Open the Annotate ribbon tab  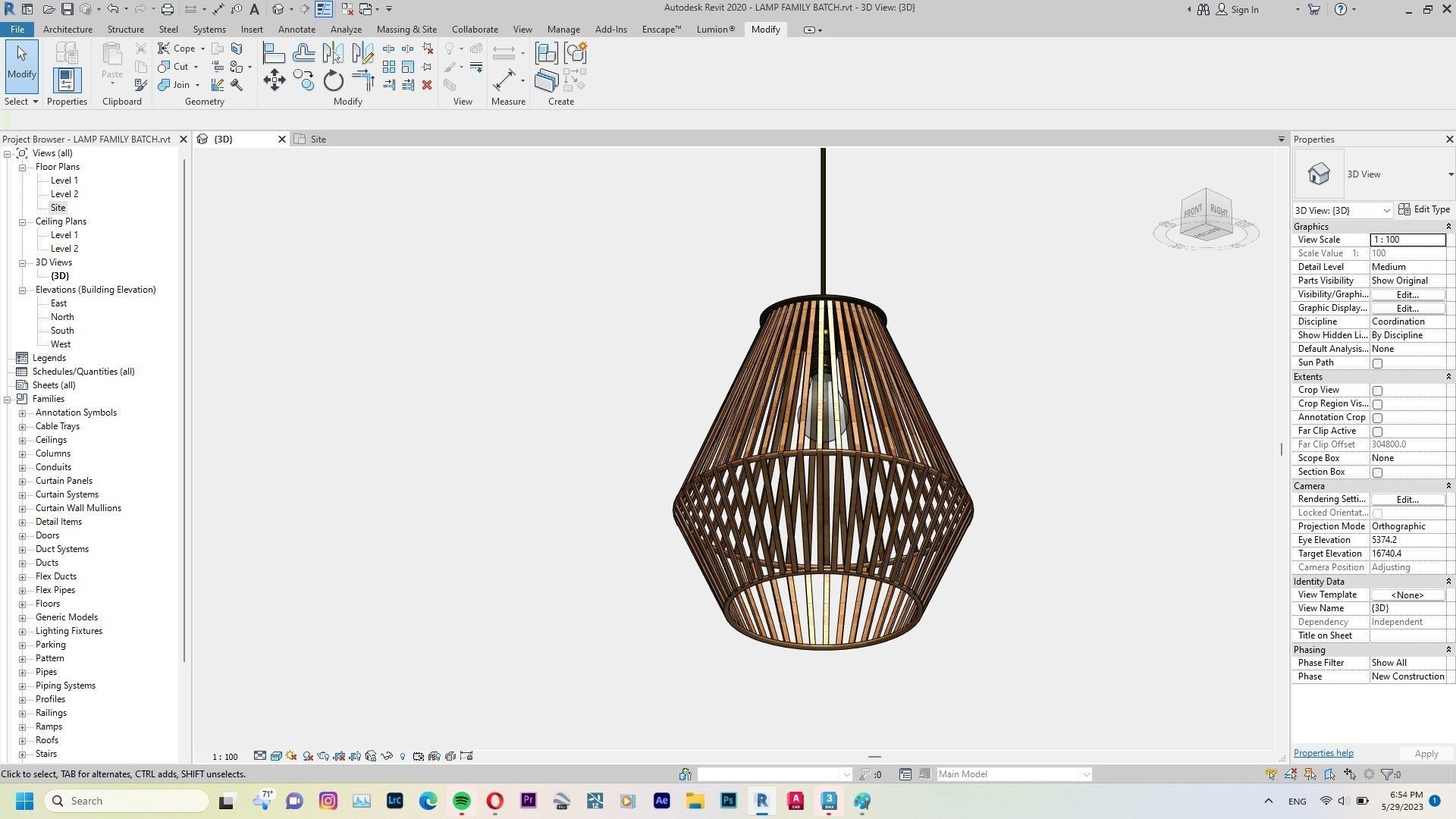297,30
